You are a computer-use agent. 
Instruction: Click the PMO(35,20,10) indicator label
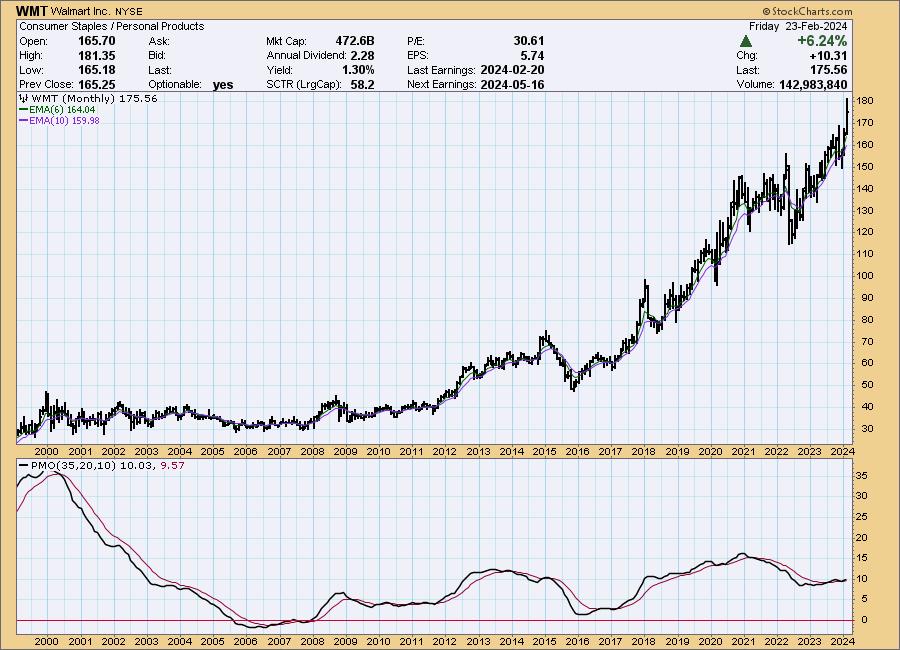tap(73, 465)
